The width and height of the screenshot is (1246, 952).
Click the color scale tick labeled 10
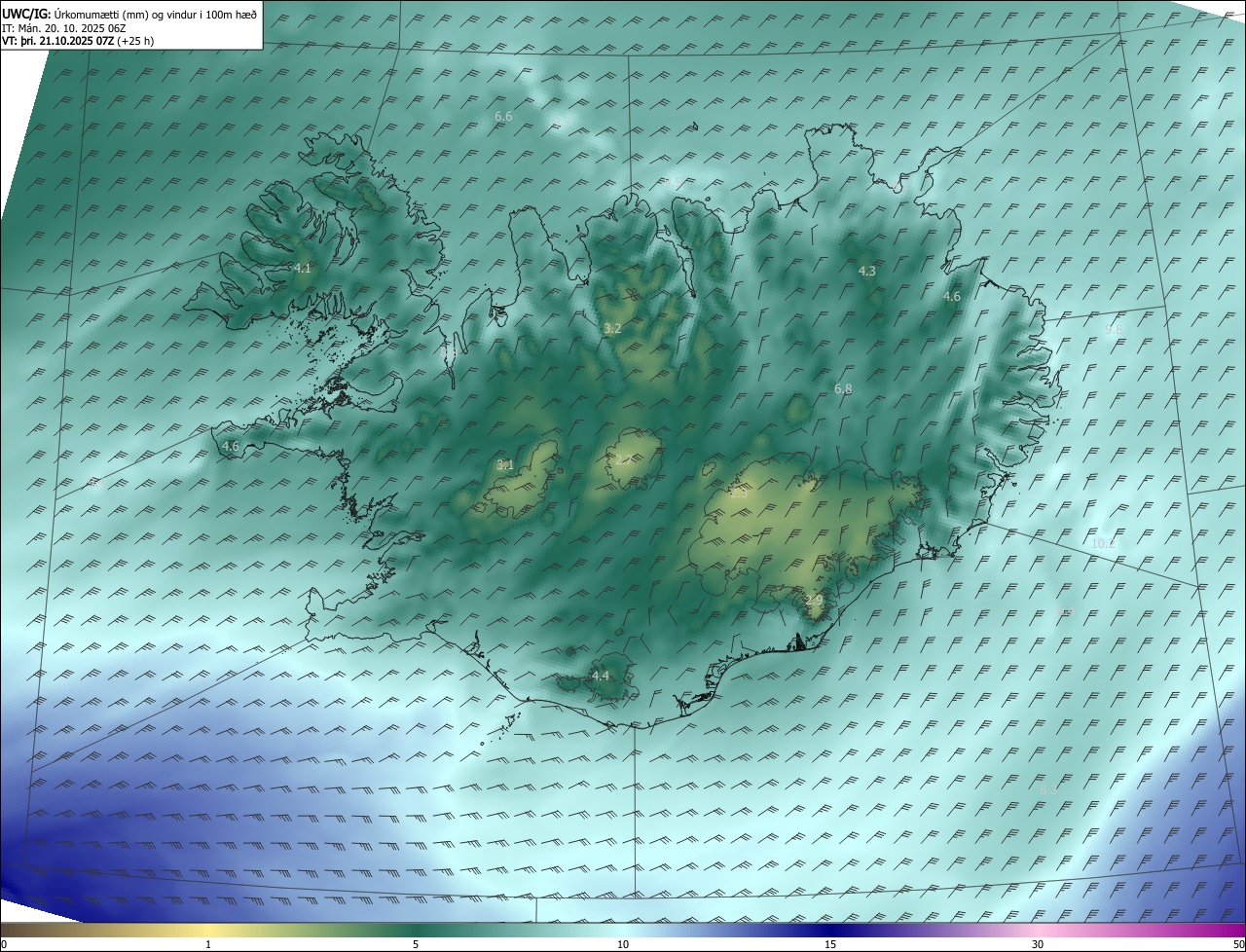tap(623, 944)
